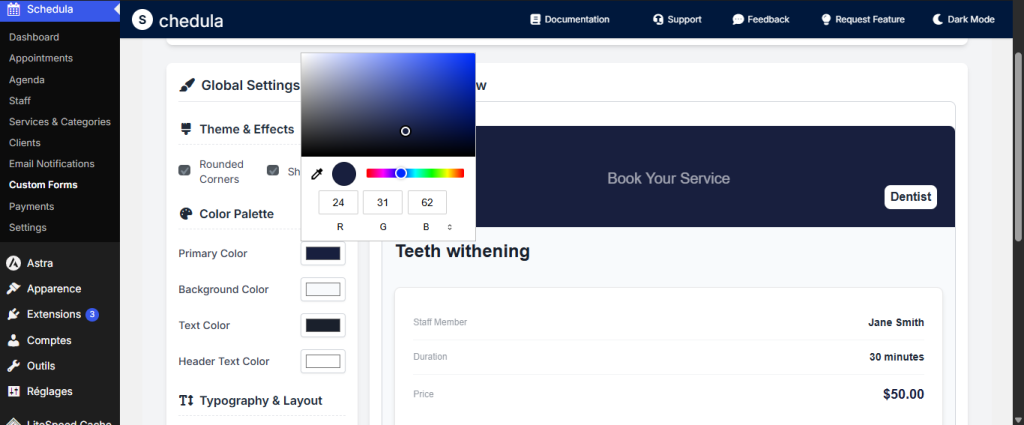The image size is (1024, 425).
Task: Click the Extensions plugin icon in sidebar
Action: pyautogui.click(x=14, y=314)
